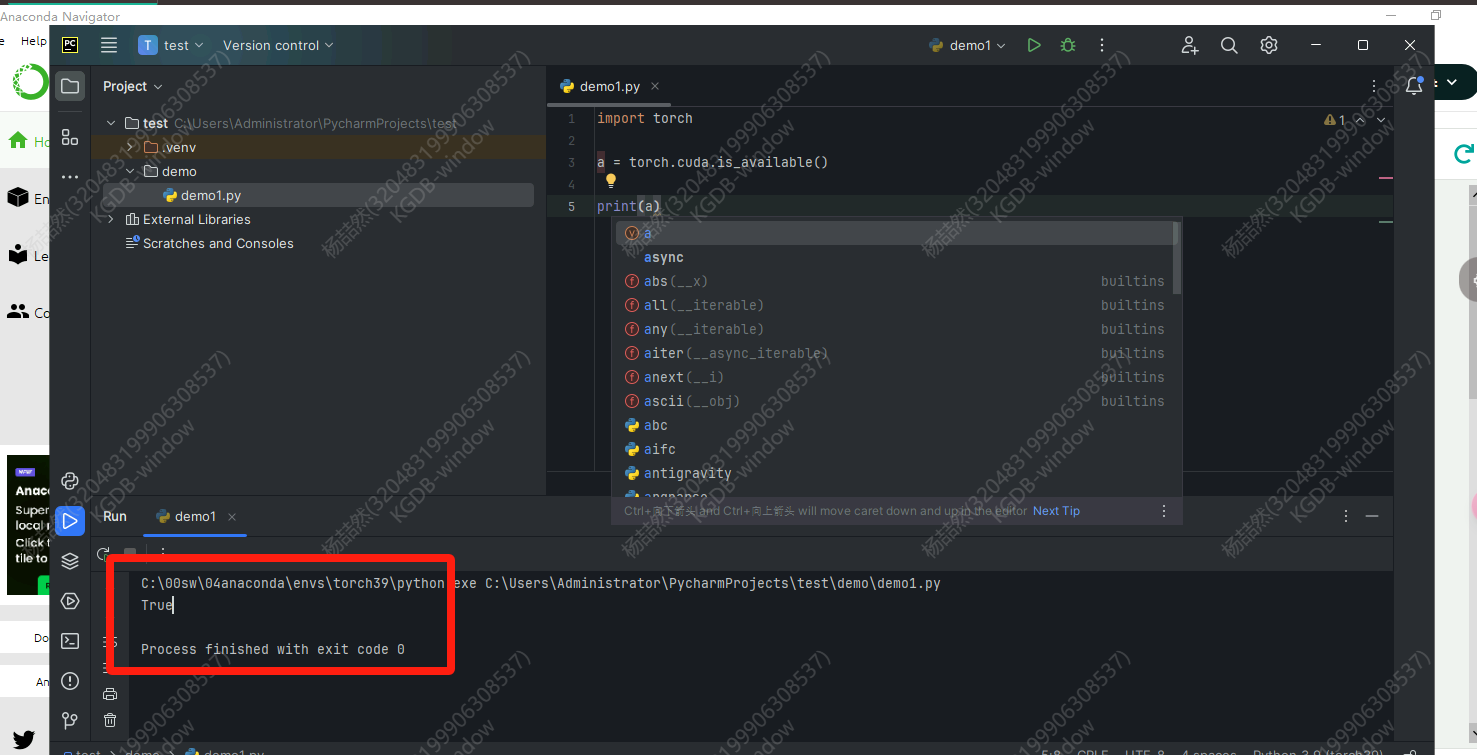Open the Problems tool window icon

click(70, 681)
